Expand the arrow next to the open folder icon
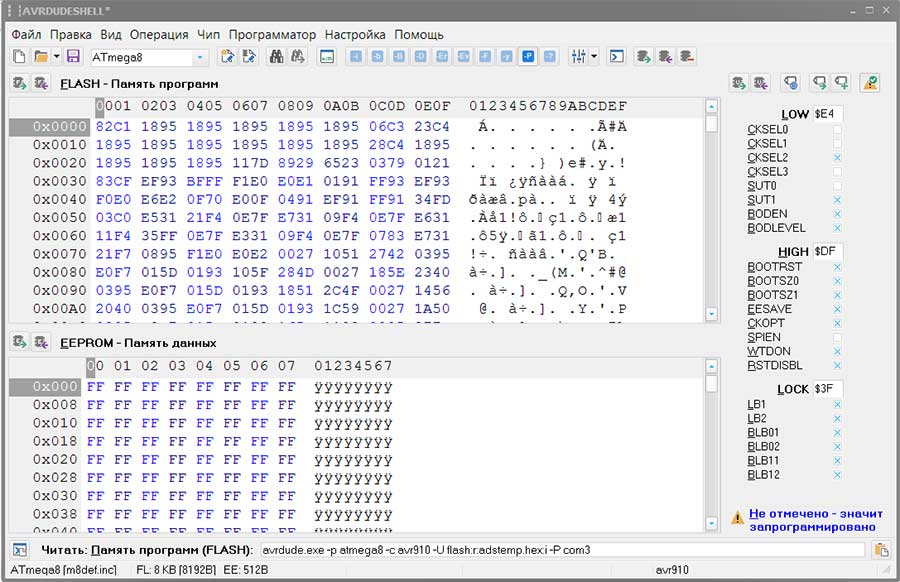 (56, 56)
